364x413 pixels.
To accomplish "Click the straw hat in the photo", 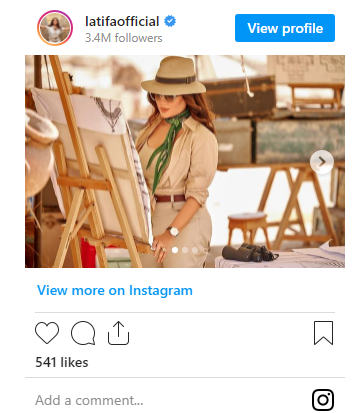I will [x=173, y=75].
